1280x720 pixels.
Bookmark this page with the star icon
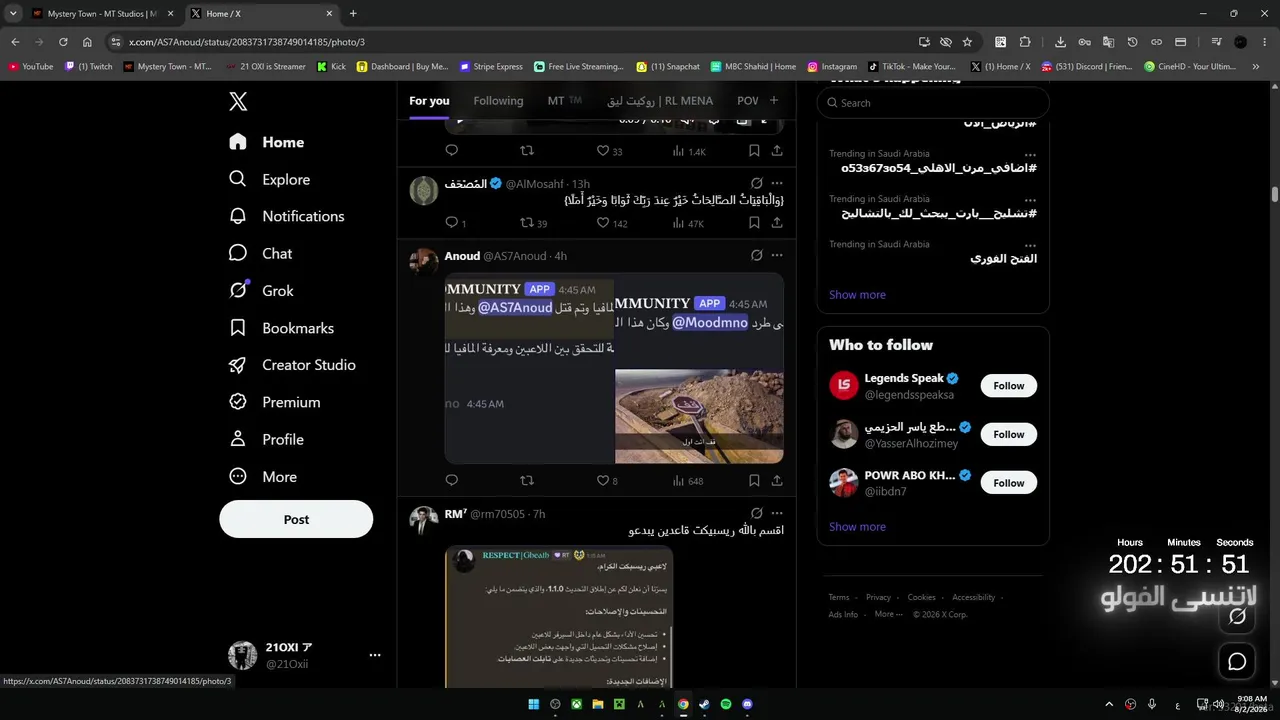967,42
